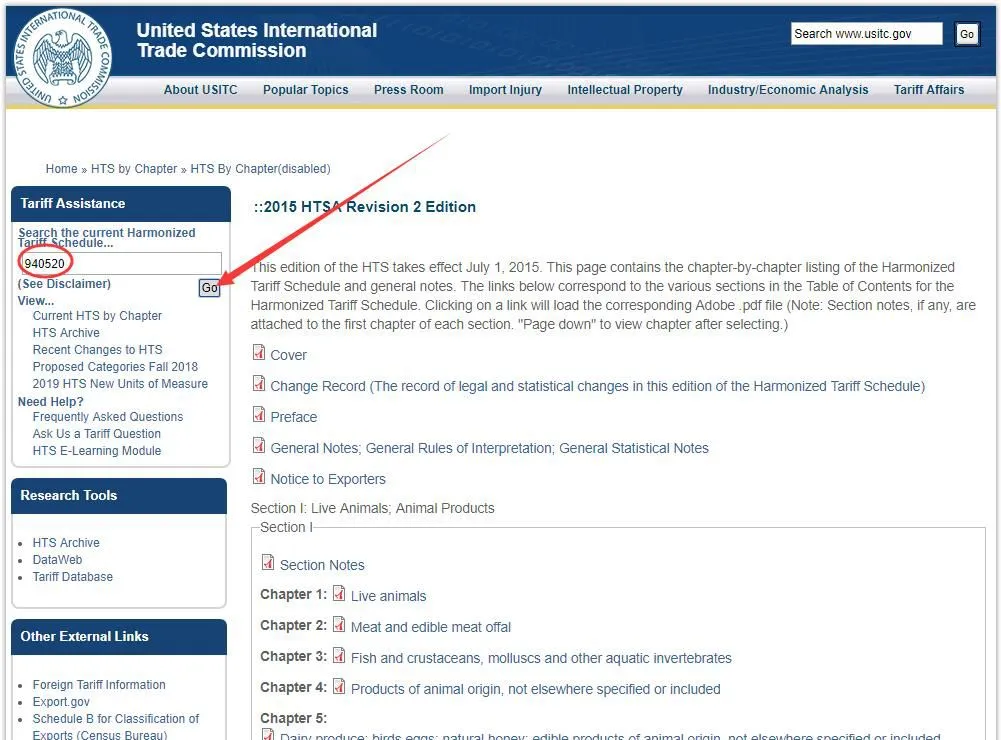
Task: Open the Chapter 1 Live animals PDF icon
Action: click(x=339, y=593)
